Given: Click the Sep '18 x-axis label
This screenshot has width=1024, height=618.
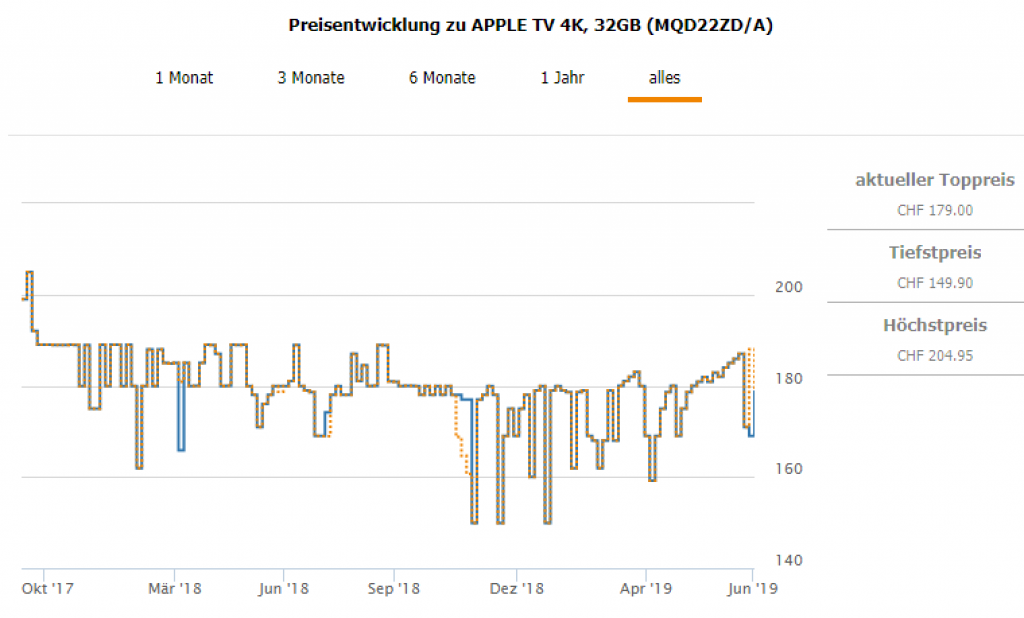Looking at the screenshot, I should [x=394, y=588].
